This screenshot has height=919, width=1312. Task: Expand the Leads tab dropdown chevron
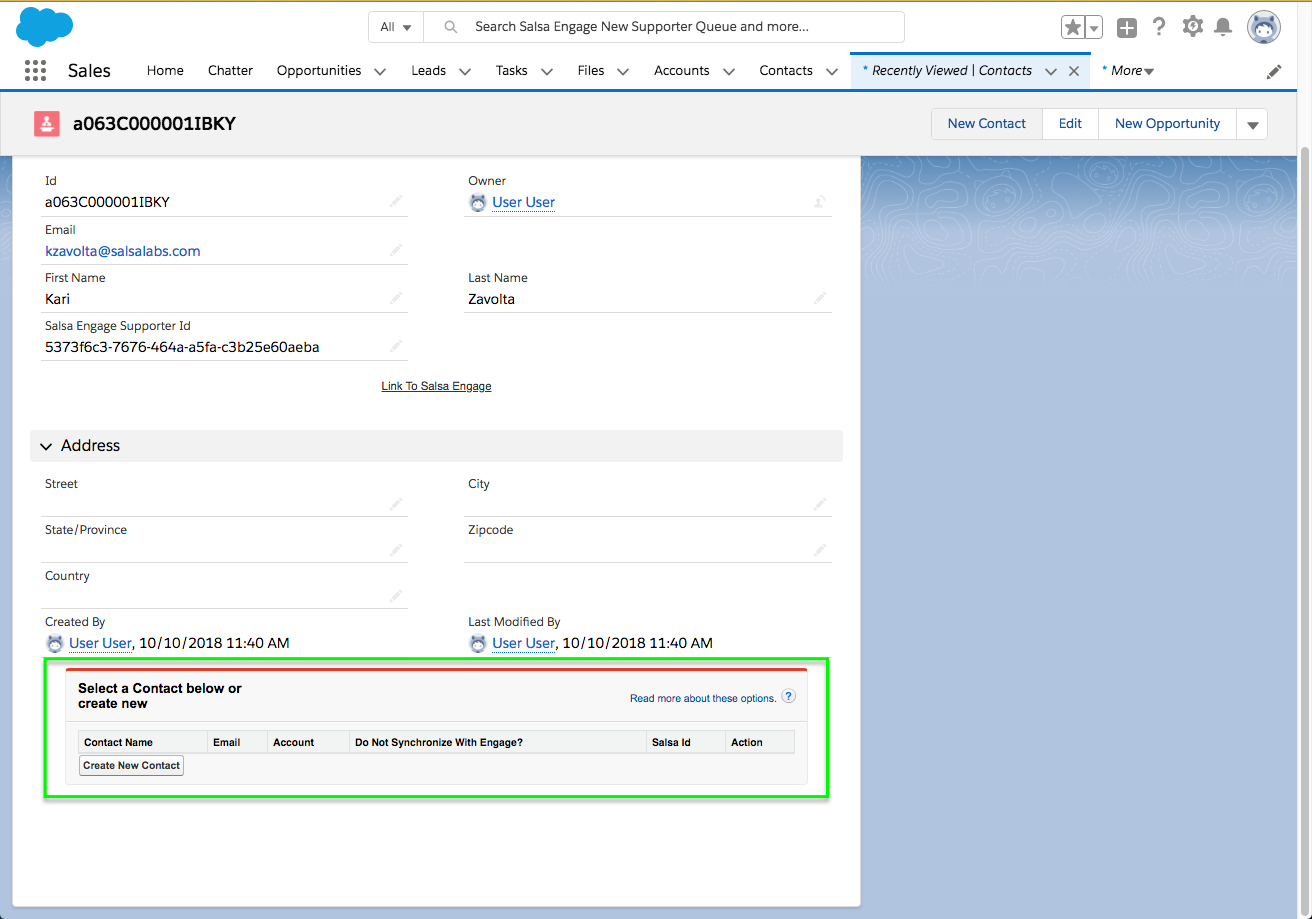pos(465,71)
